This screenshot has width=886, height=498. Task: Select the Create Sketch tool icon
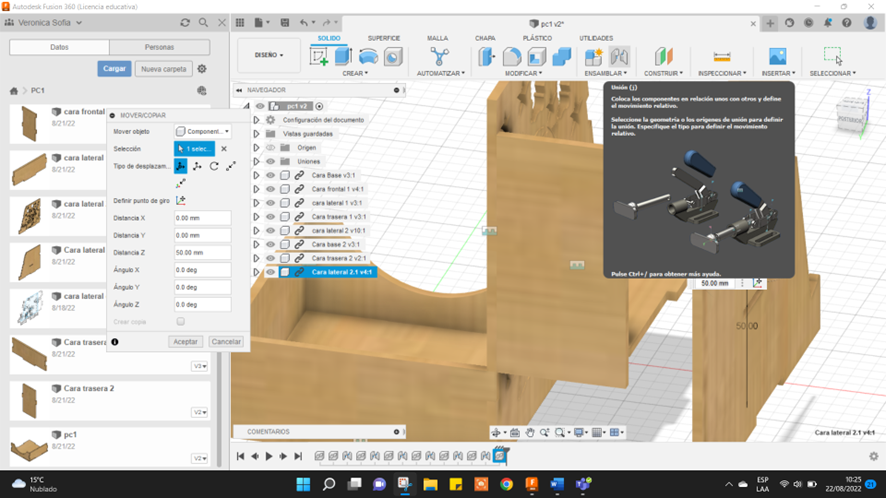319,57
